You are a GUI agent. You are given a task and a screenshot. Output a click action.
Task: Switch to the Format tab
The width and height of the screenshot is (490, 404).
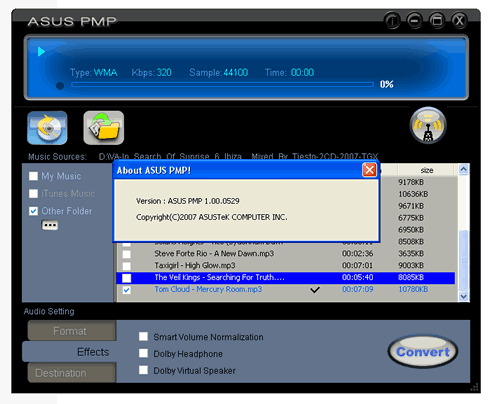point(72,331)
